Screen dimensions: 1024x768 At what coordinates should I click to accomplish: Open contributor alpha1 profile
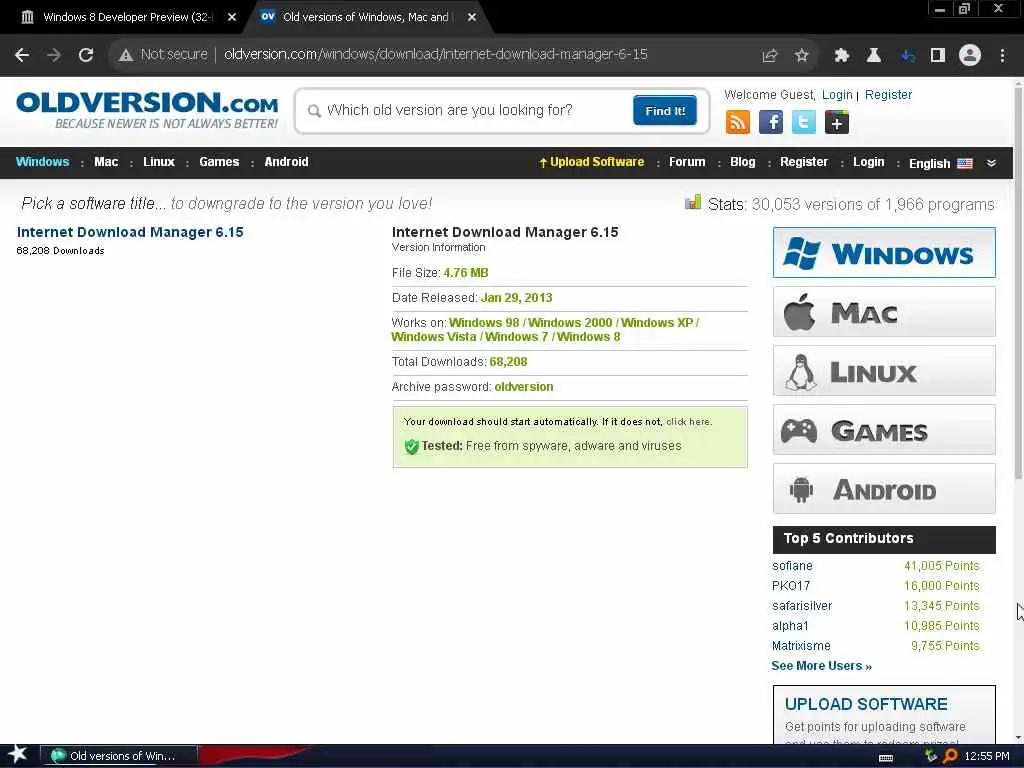[790, 626]
